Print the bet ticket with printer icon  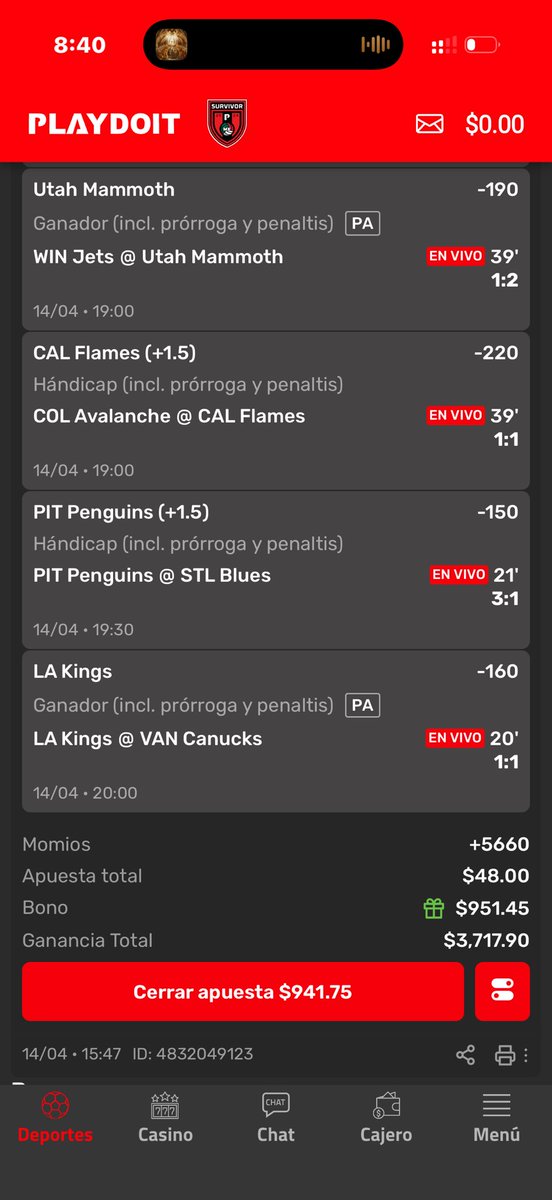pos(504,1054)
